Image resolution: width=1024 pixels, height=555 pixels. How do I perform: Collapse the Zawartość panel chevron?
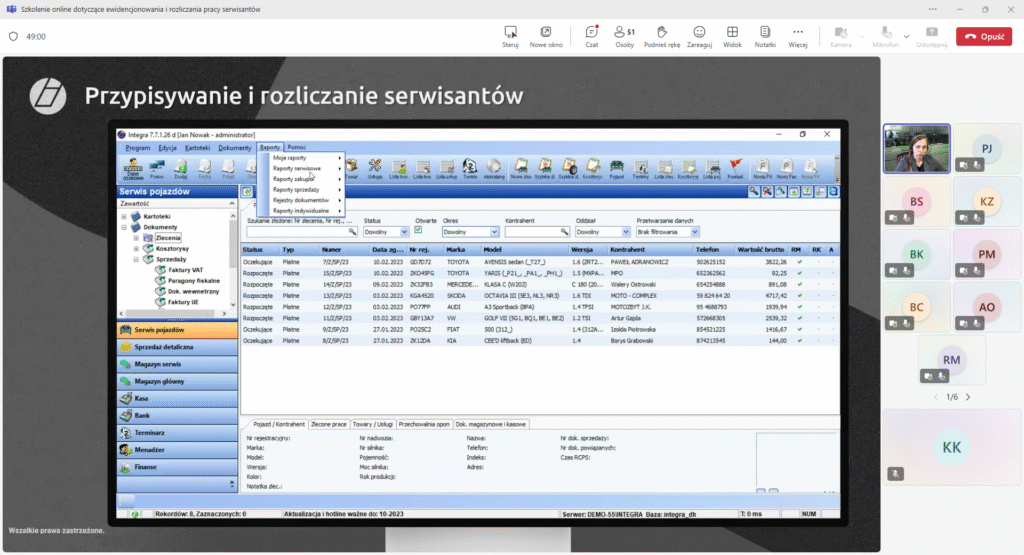click(231, 204)
